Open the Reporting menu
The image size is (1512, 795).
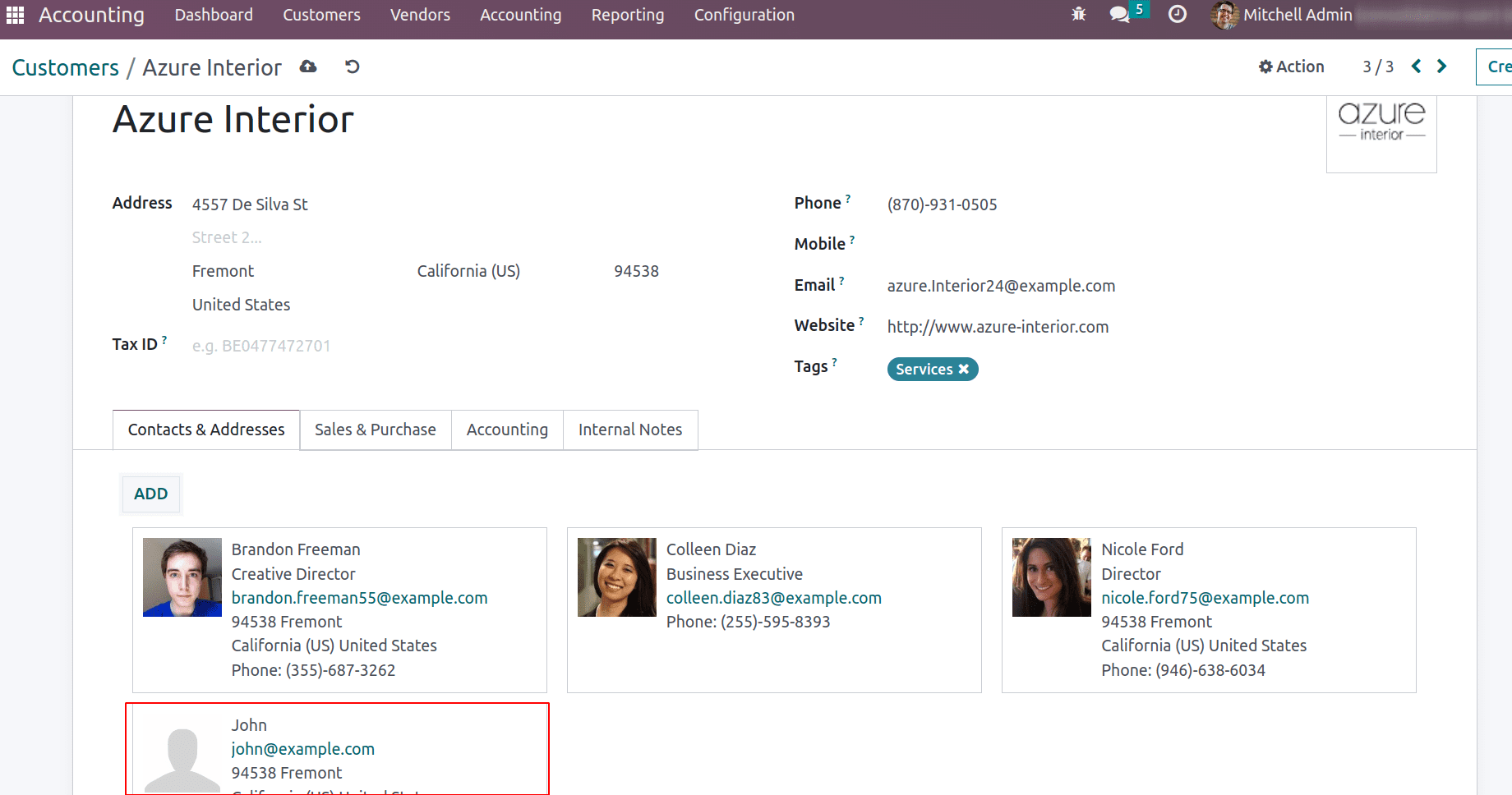628,15
